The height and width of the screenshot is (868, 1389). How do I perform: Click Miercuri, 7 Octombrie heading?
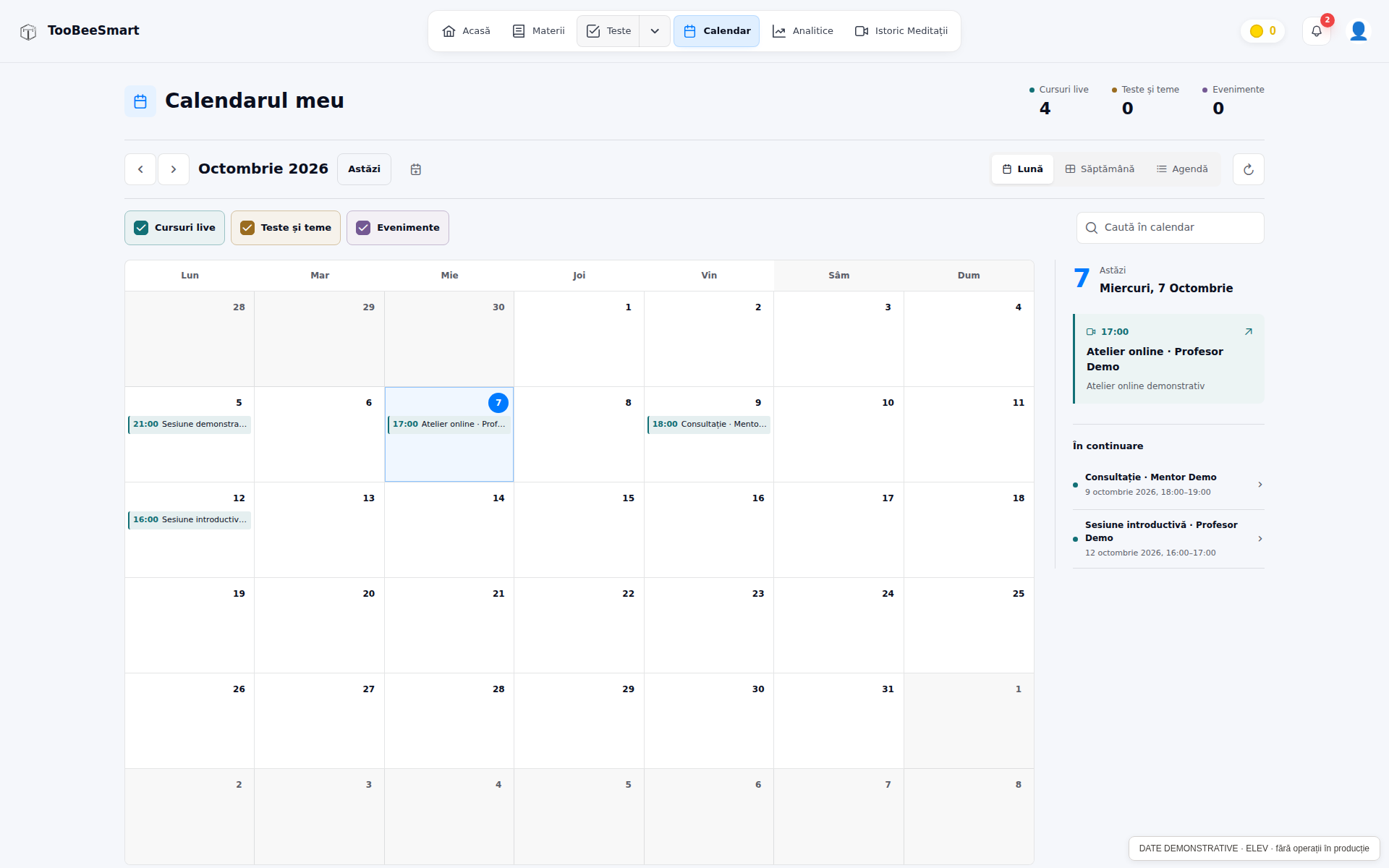1166,289
